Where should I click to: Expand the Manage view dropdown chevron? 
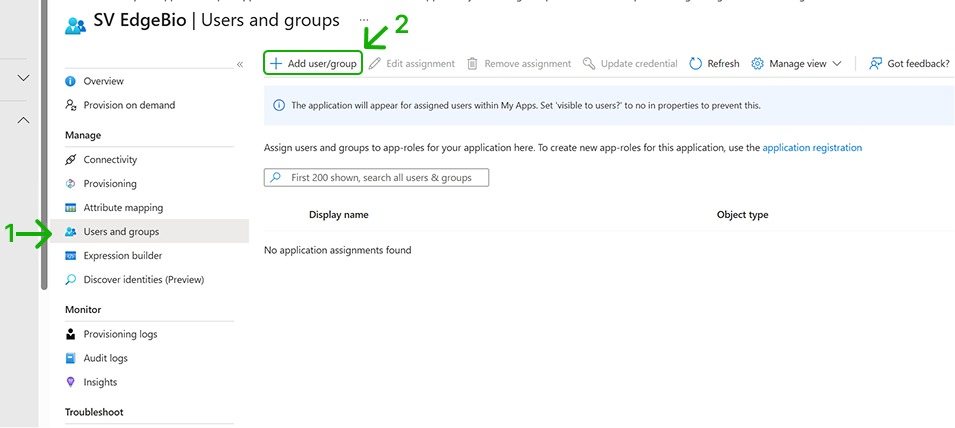(x=836, y=63)
